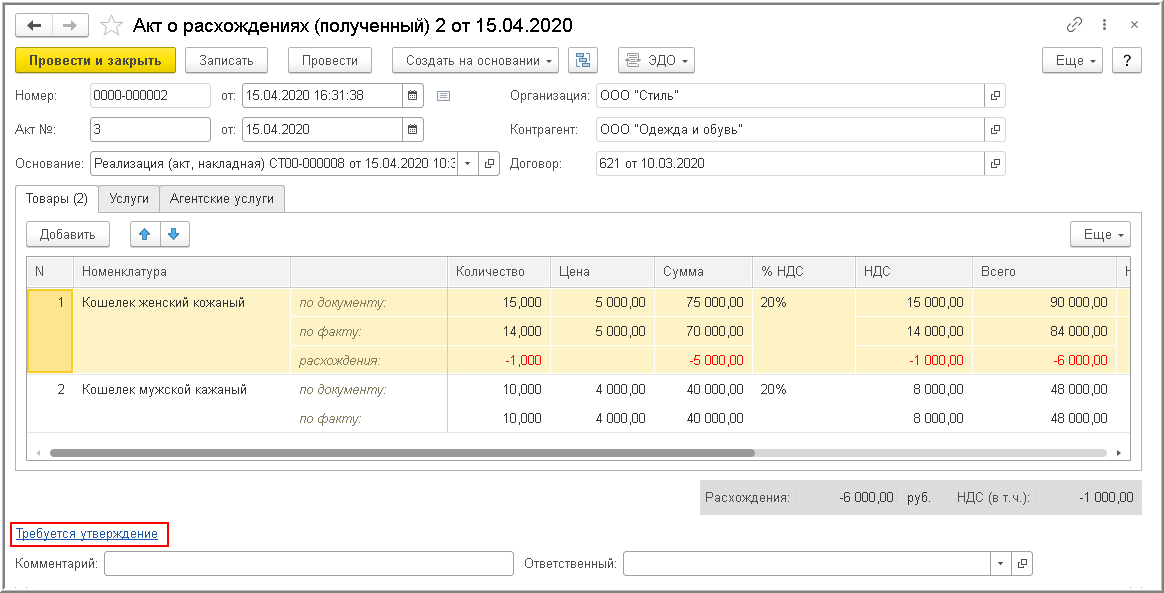Image resolution: width=1164 pixels, height=593 pixels.
Task: Open calendar picker for document date
Action: (412, 96)
